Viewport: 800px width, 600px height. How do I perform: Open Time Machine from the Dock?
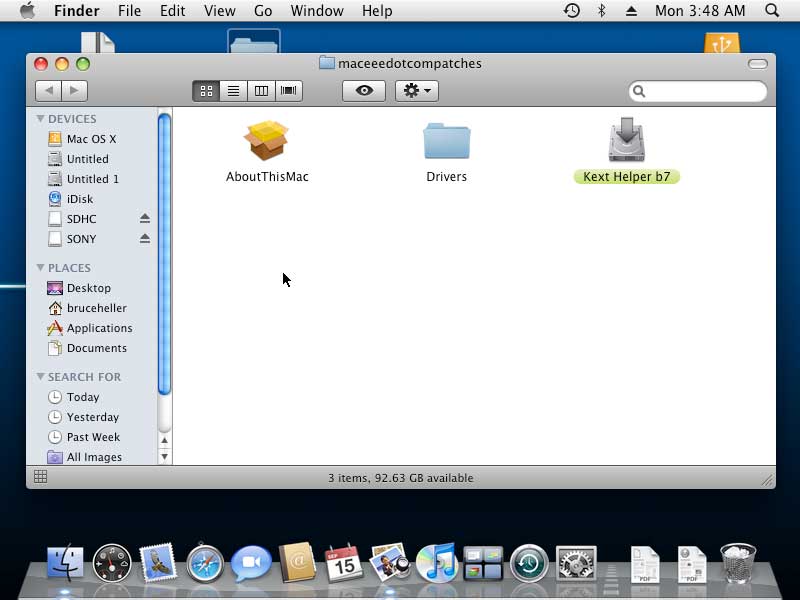[x=529, y=563]
